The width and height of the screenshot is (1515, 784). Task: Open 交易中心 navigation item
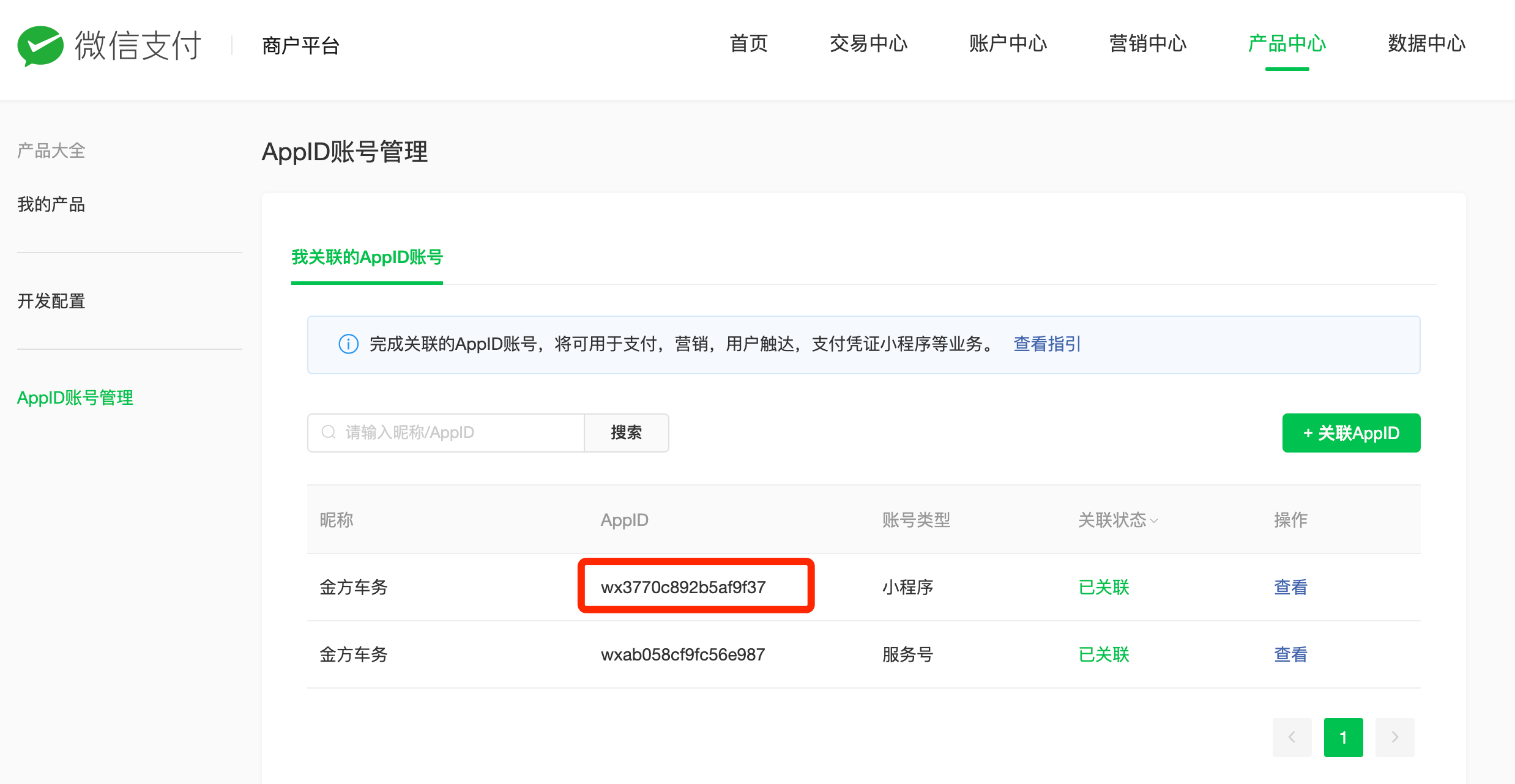868,44
